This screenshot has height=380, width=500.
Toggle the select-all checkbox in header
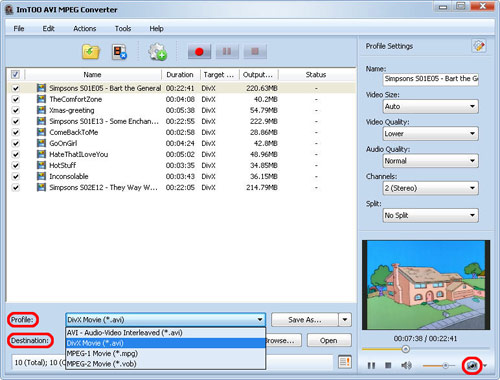[x=15, y=74]
